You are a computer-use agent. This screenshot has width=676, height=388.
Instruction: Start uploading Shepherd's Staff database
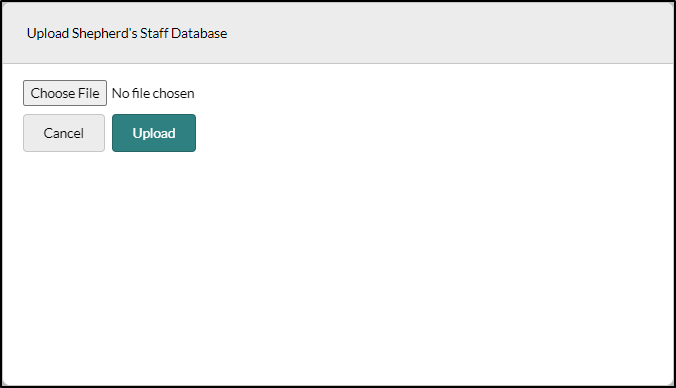(154, 133)
